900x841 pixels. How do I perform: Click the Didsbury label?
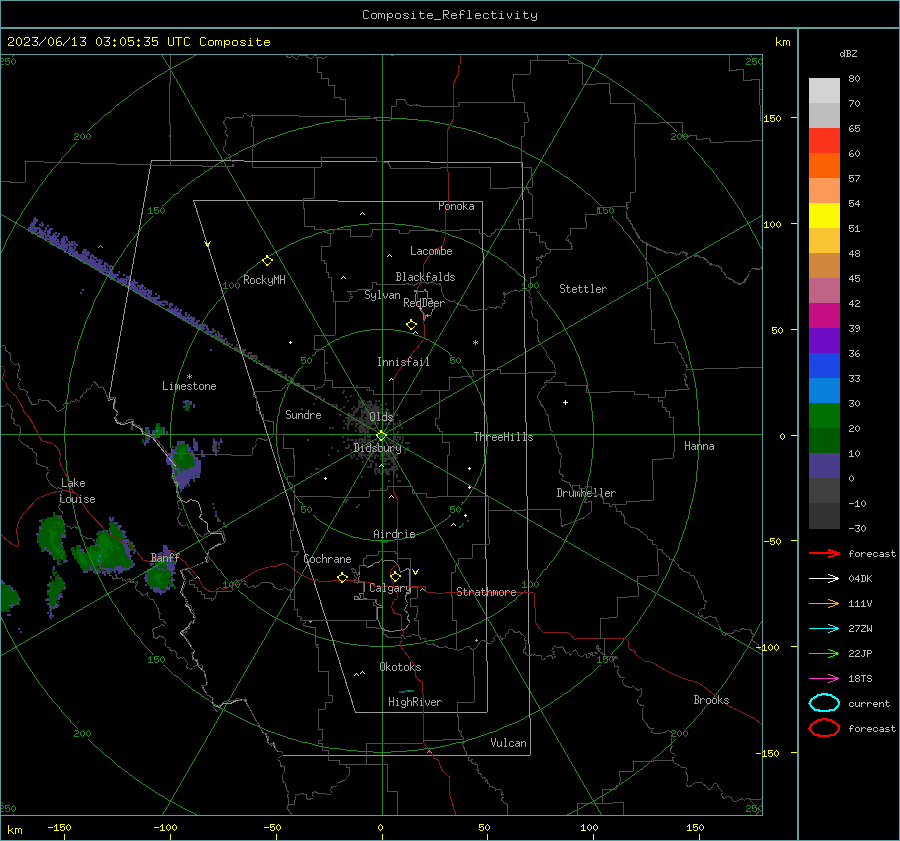tap(377, 448)
